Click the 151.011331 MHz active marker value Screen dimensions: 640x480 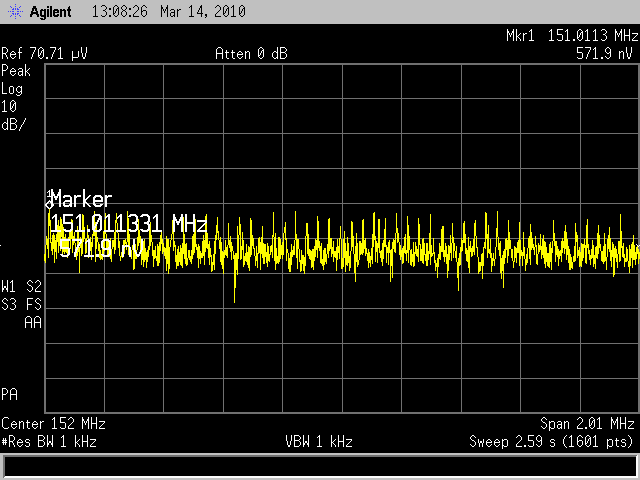127,223
